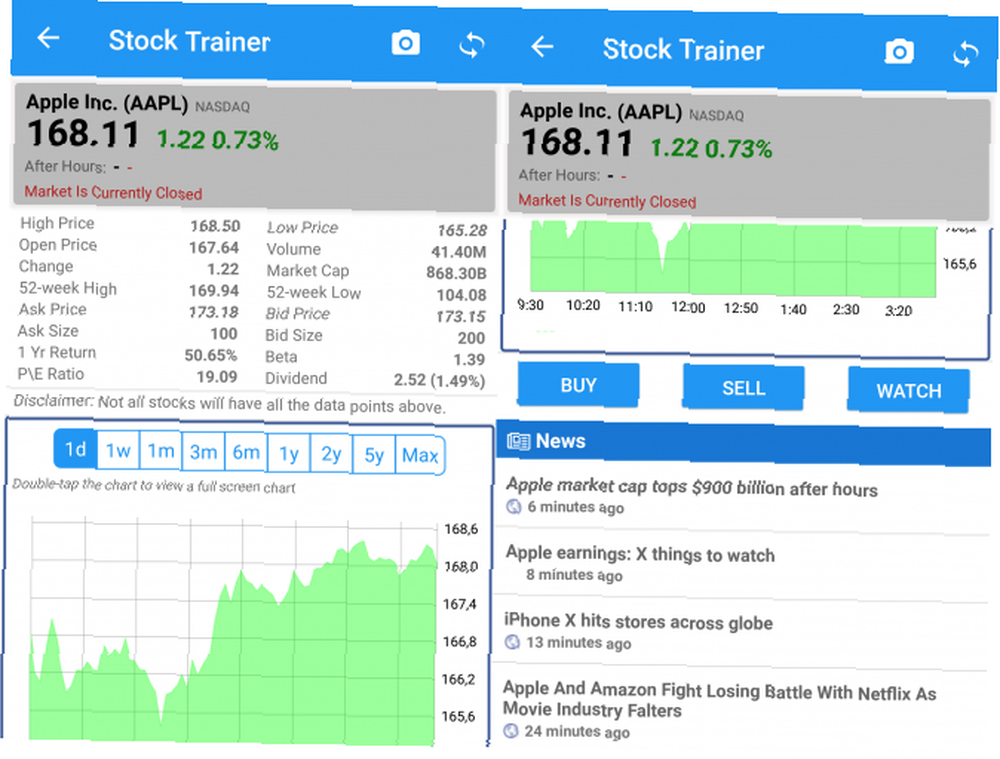1000x759 pixels.
Task: Tap the back arrow in right Stock Trainer screen
Action: click(x=542, y=47)
